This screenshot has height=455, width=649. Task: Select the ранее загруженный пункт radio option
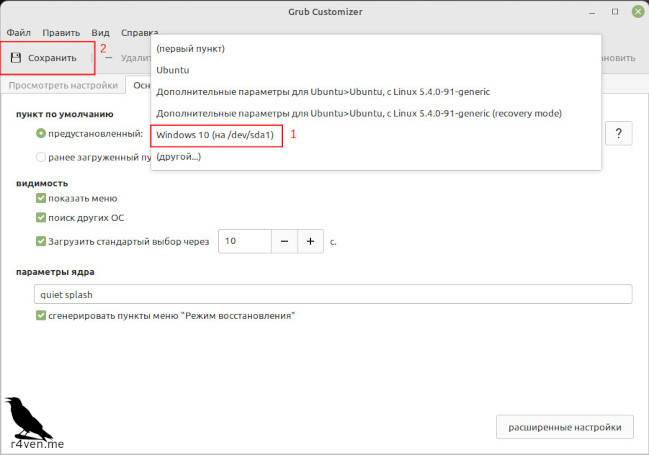point(41,157)
